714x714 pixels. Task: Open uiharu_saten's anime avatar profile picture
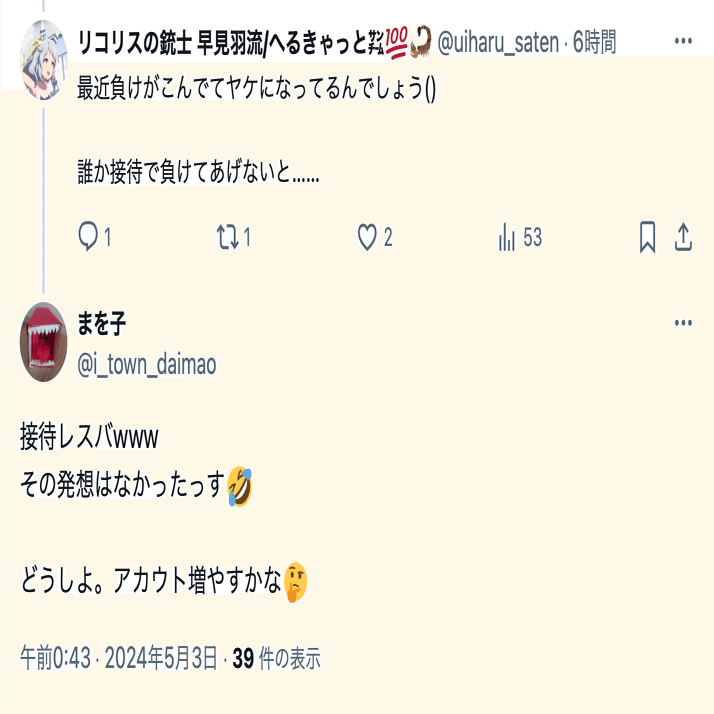pos(44,60)
